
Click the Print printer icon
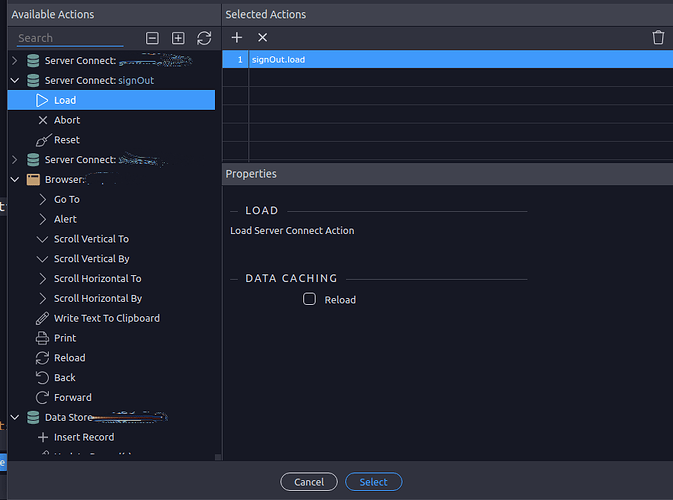tap(42, 338)
